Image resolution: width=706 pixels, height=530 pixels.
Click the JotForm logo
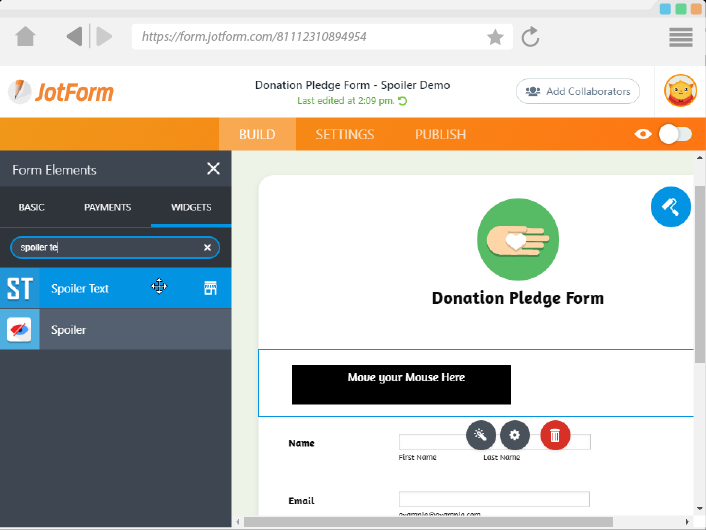click(x=61, y=92)
